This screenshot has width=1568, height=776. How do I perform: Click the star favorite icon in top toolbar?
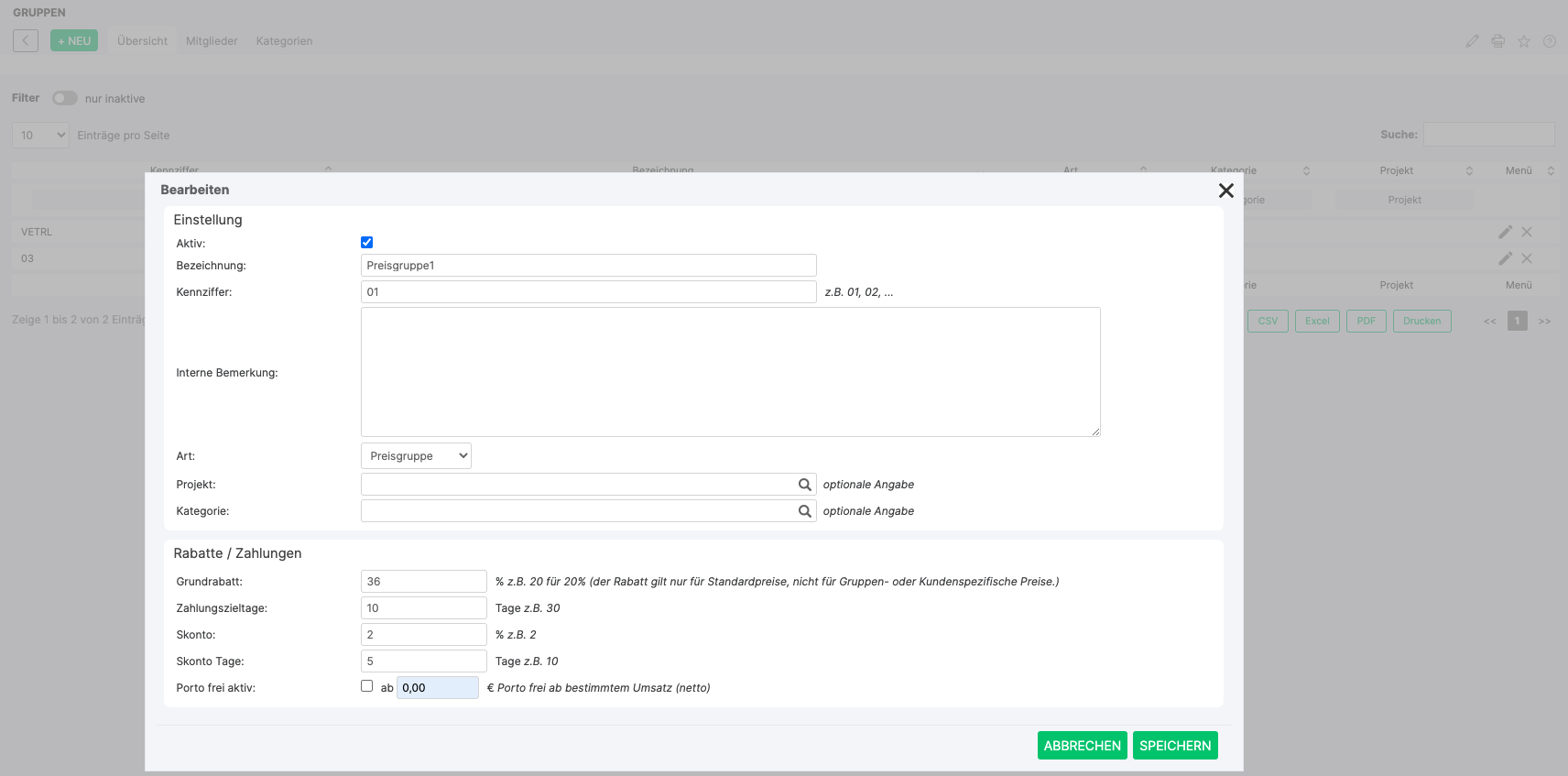coord(1524,41)
